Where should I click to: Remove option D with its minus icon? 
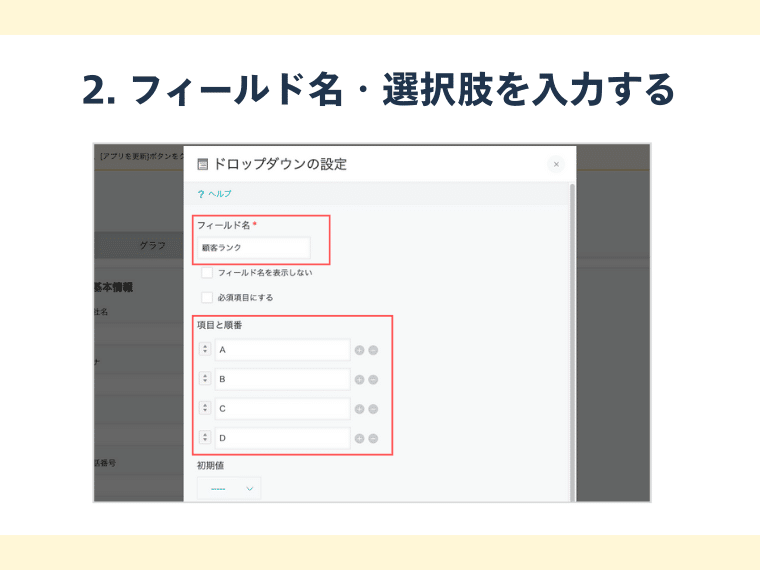click(373, 438)
